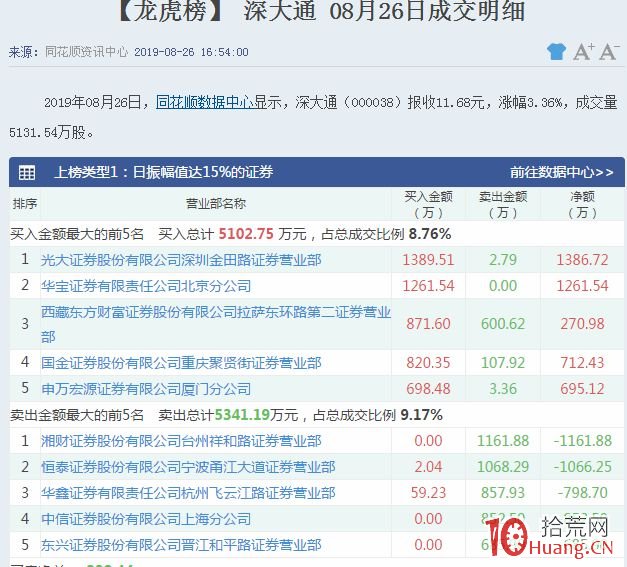Click buy amount cell 820.35
This screenshot has height=567, width=627.
tap(428, 363)
